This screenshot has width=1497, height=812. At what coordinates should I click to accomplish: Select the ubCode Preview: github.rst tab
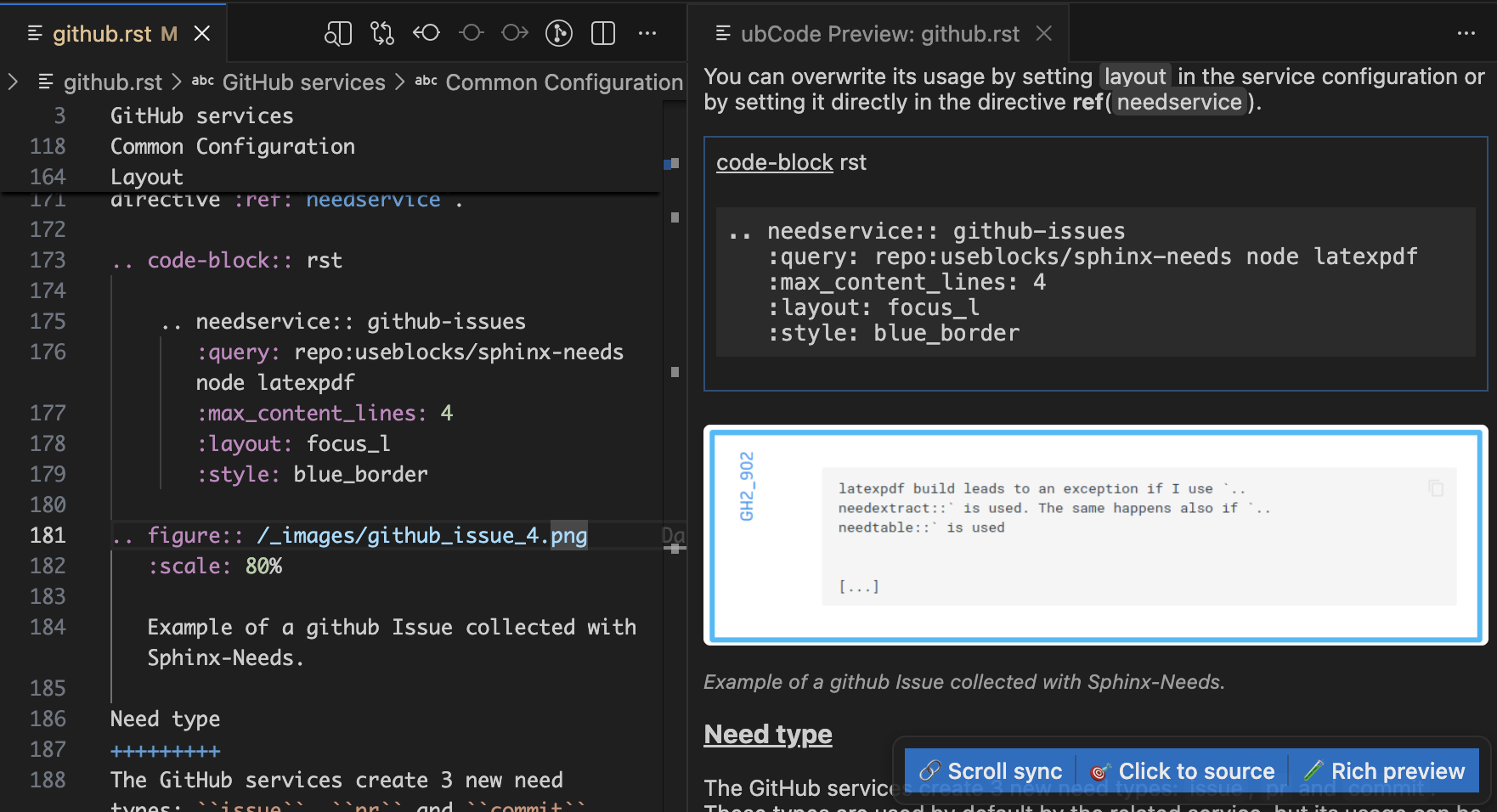(879, 34)
